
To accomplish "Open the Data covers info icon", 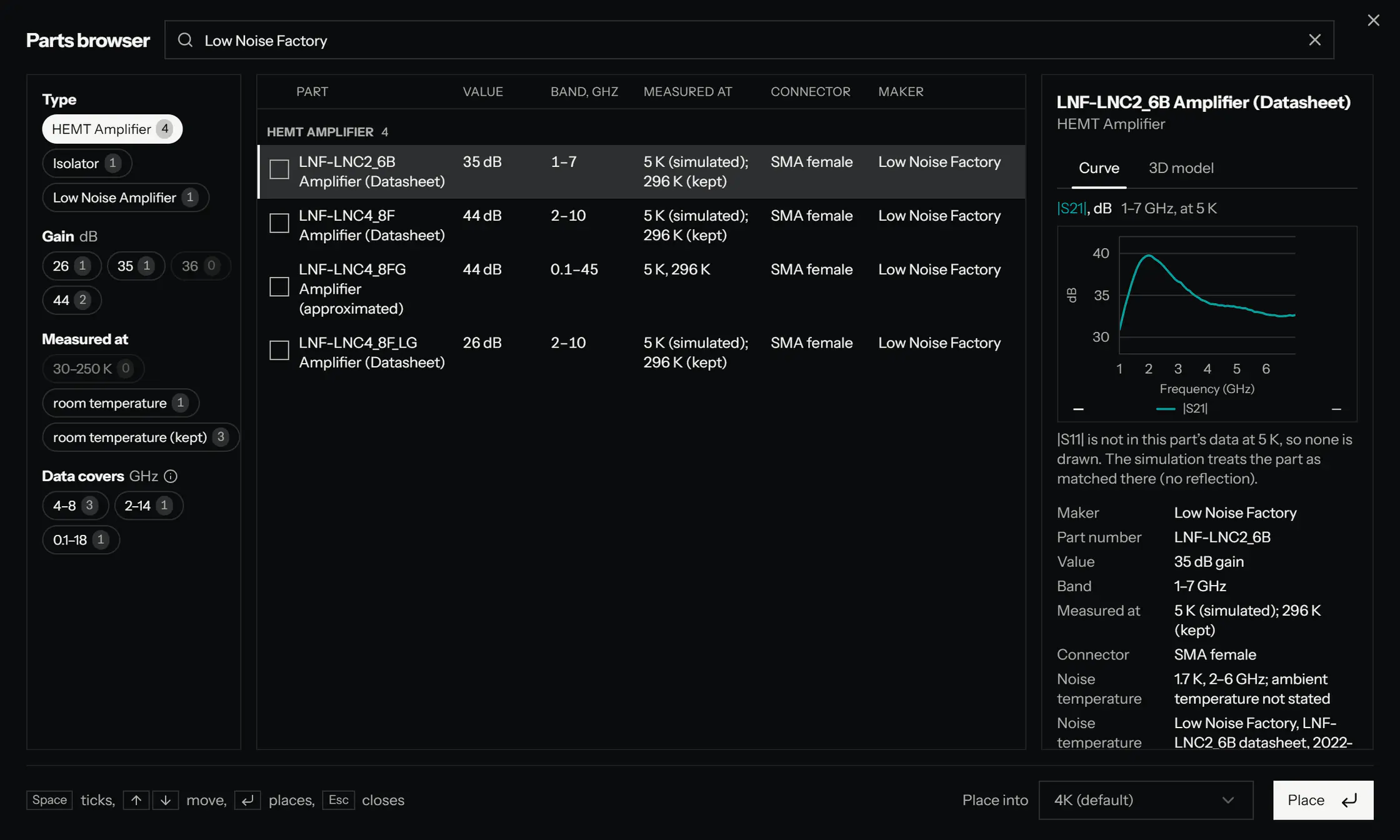I will (x=171, y=476).
